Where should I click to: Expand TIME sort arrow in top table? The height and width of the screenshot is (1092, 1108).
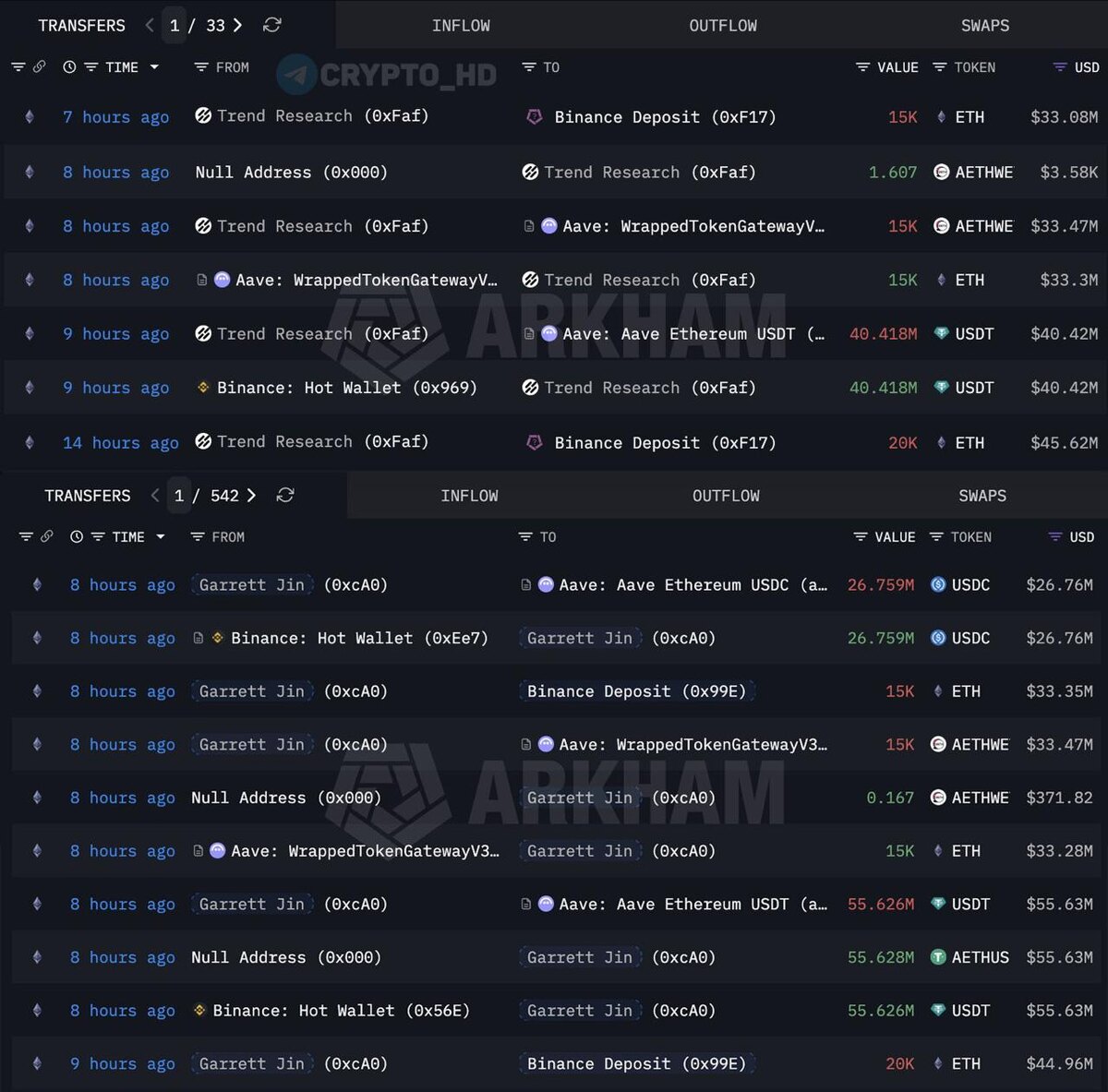[x=154, y=67]
